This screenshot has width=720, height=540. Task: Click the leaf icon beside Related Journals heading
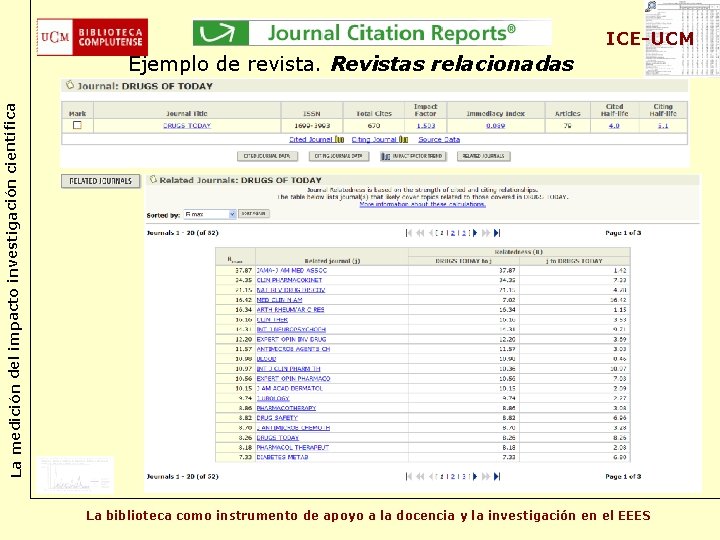(x=153, y=180)
